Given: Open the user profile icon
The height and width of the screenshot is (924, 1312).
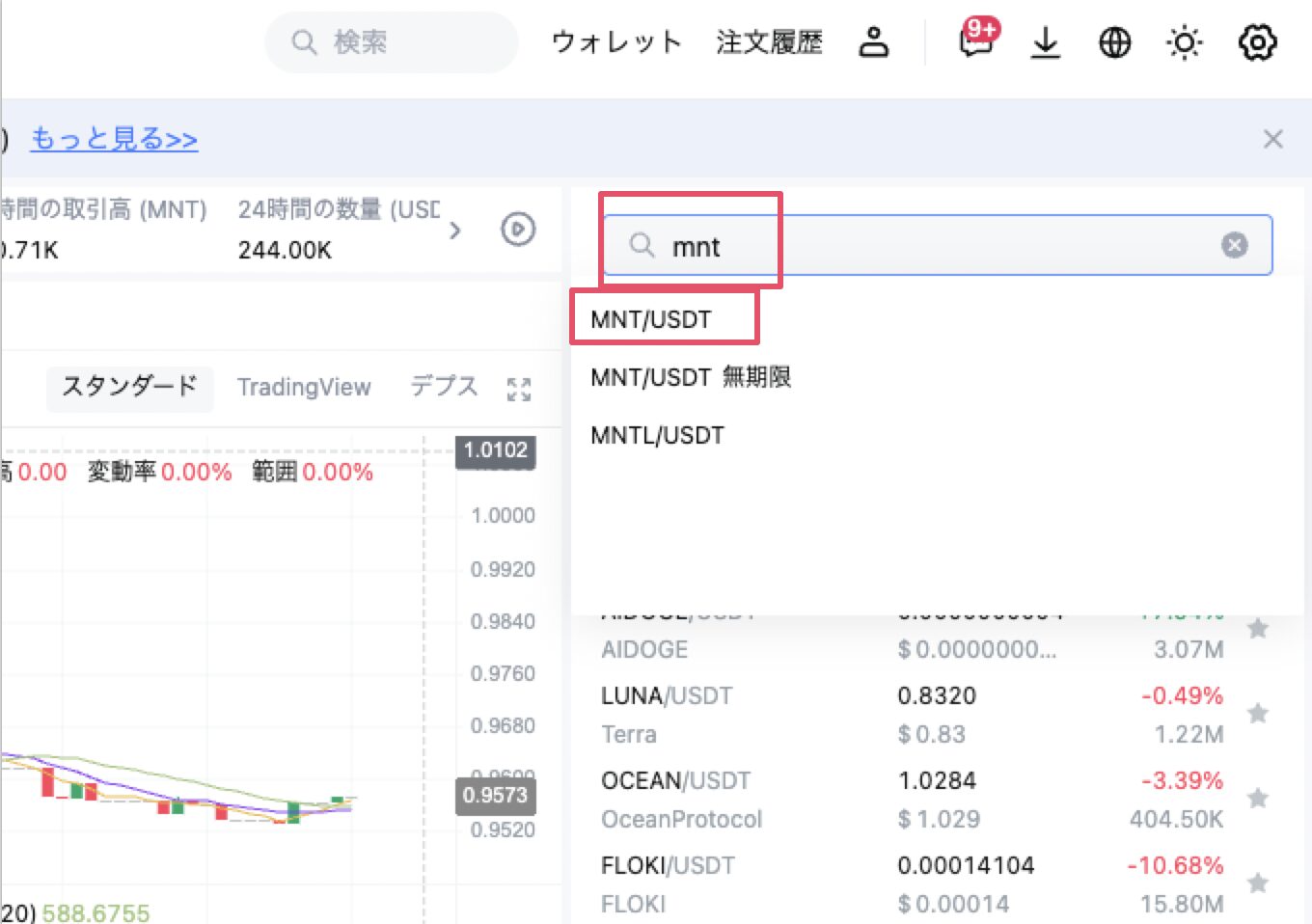Looking at the screenshot, I should (x=873, y=42).
